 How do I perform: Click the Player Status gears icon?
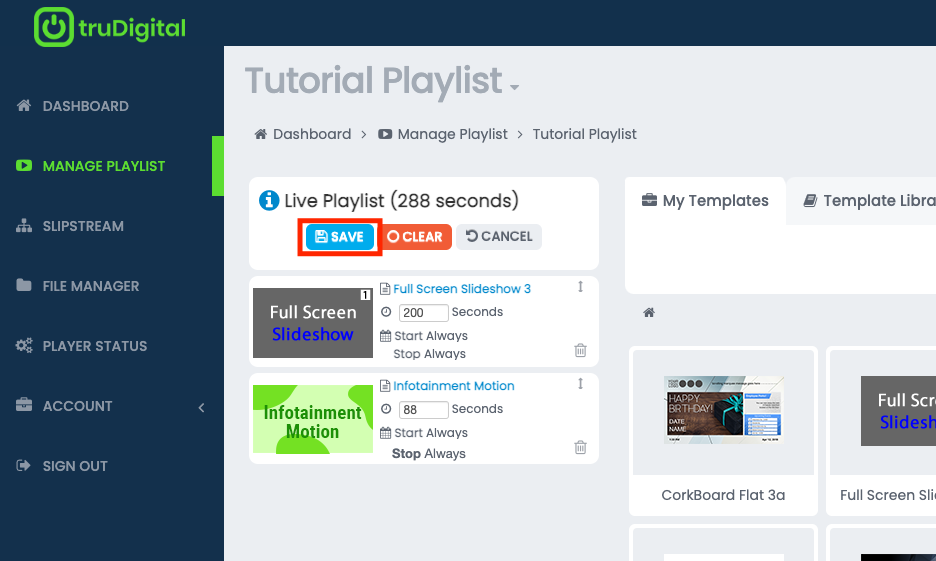(x=24, y=345)
